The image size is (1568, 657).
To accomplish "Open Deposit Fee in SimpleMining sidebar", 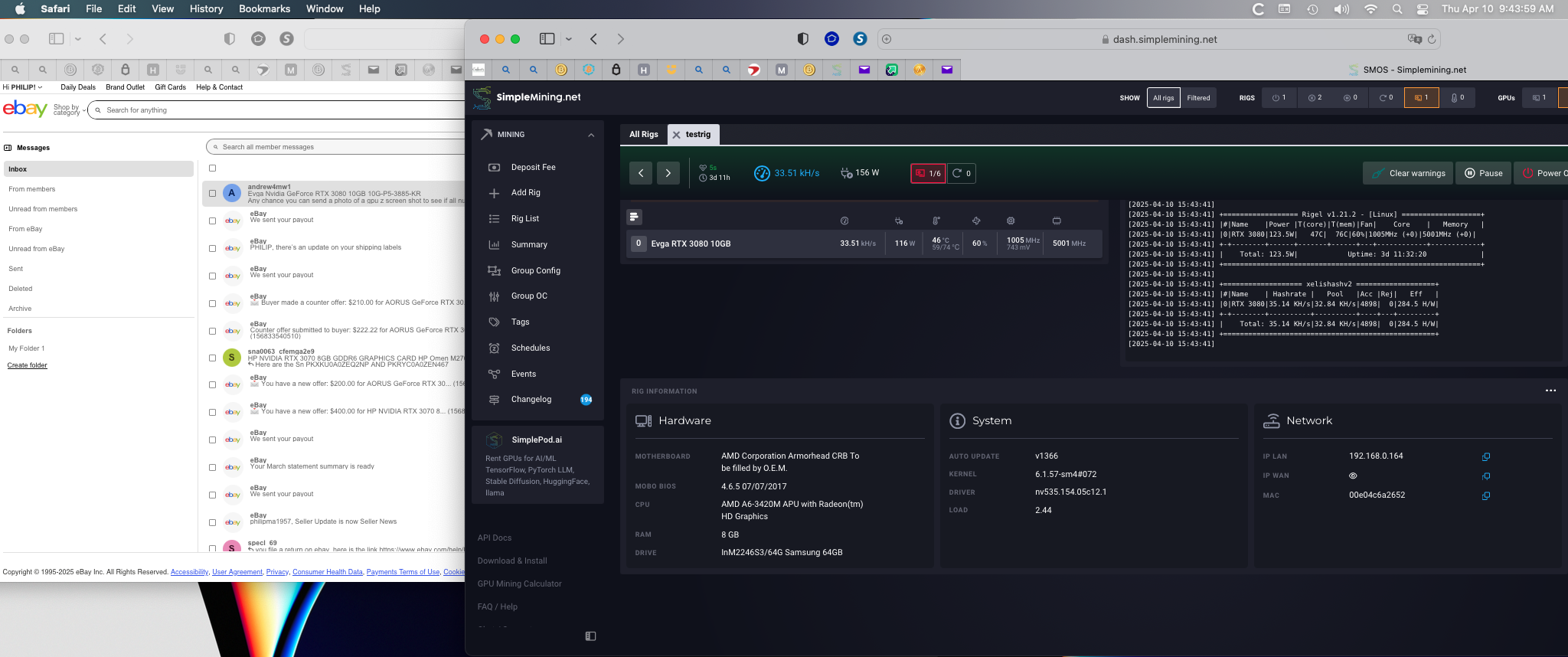I will click(533, 167).
